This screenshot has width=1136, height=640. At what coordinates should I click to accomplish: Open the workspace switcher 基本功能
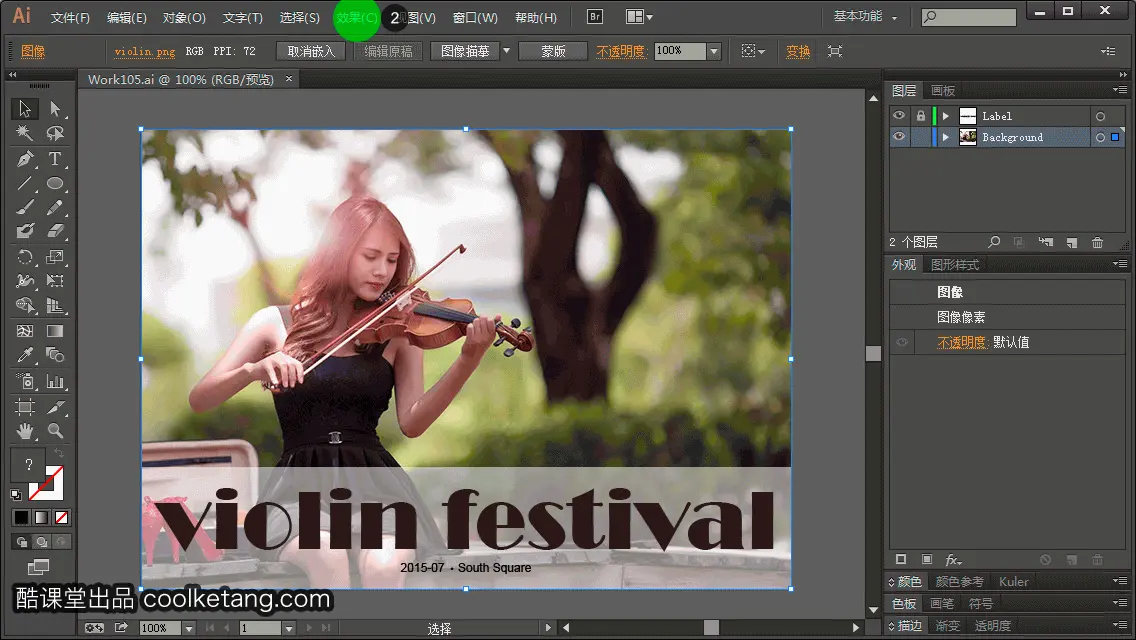[865, 16]
